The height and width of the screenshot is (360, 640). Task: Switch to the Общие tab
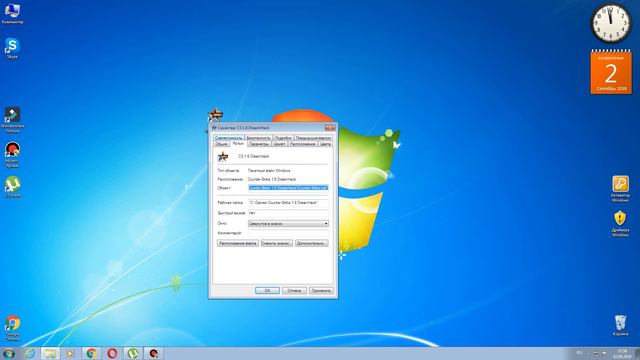point(221,144)
